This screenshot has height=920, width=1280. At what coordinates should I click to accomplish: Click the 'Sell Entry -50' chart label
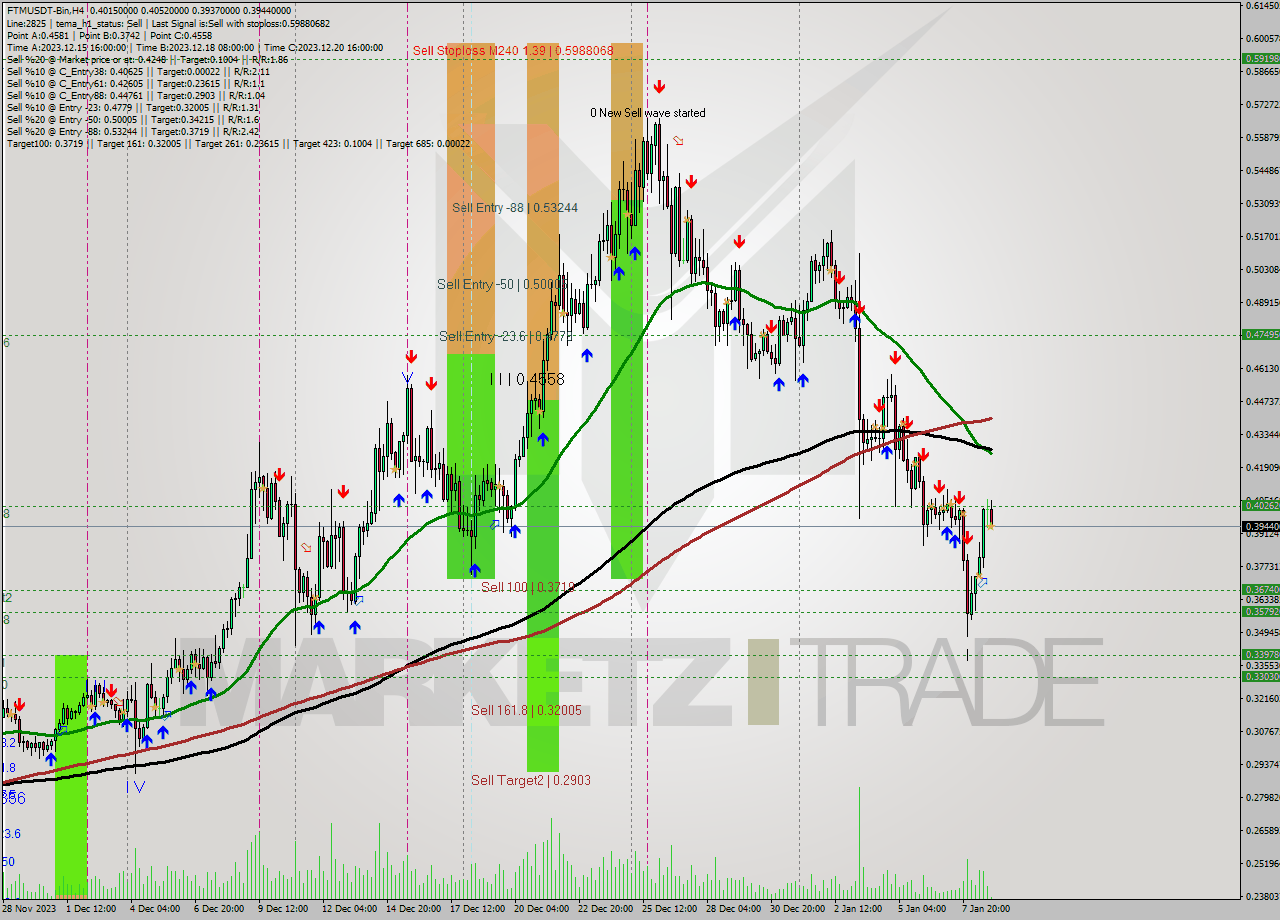(x=504, y=284)
